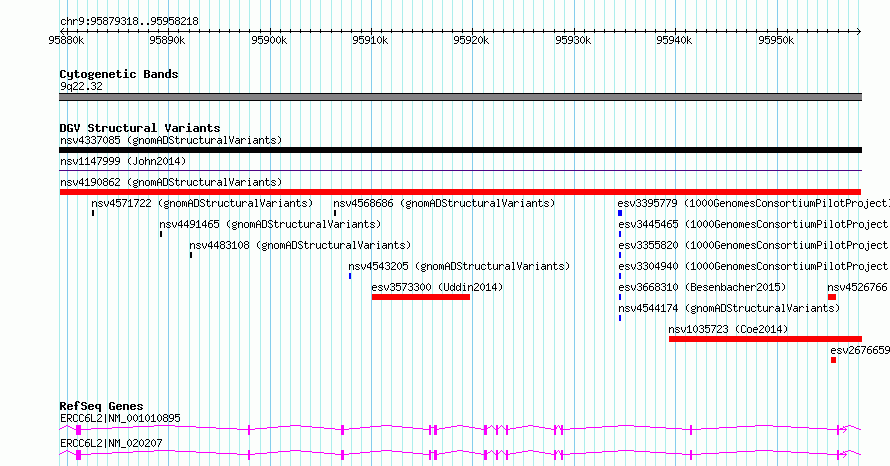Select the Cytogenetic Bands track title
Image resolution: width=890 pixels, height=466 pixels.
click(119, 74)
